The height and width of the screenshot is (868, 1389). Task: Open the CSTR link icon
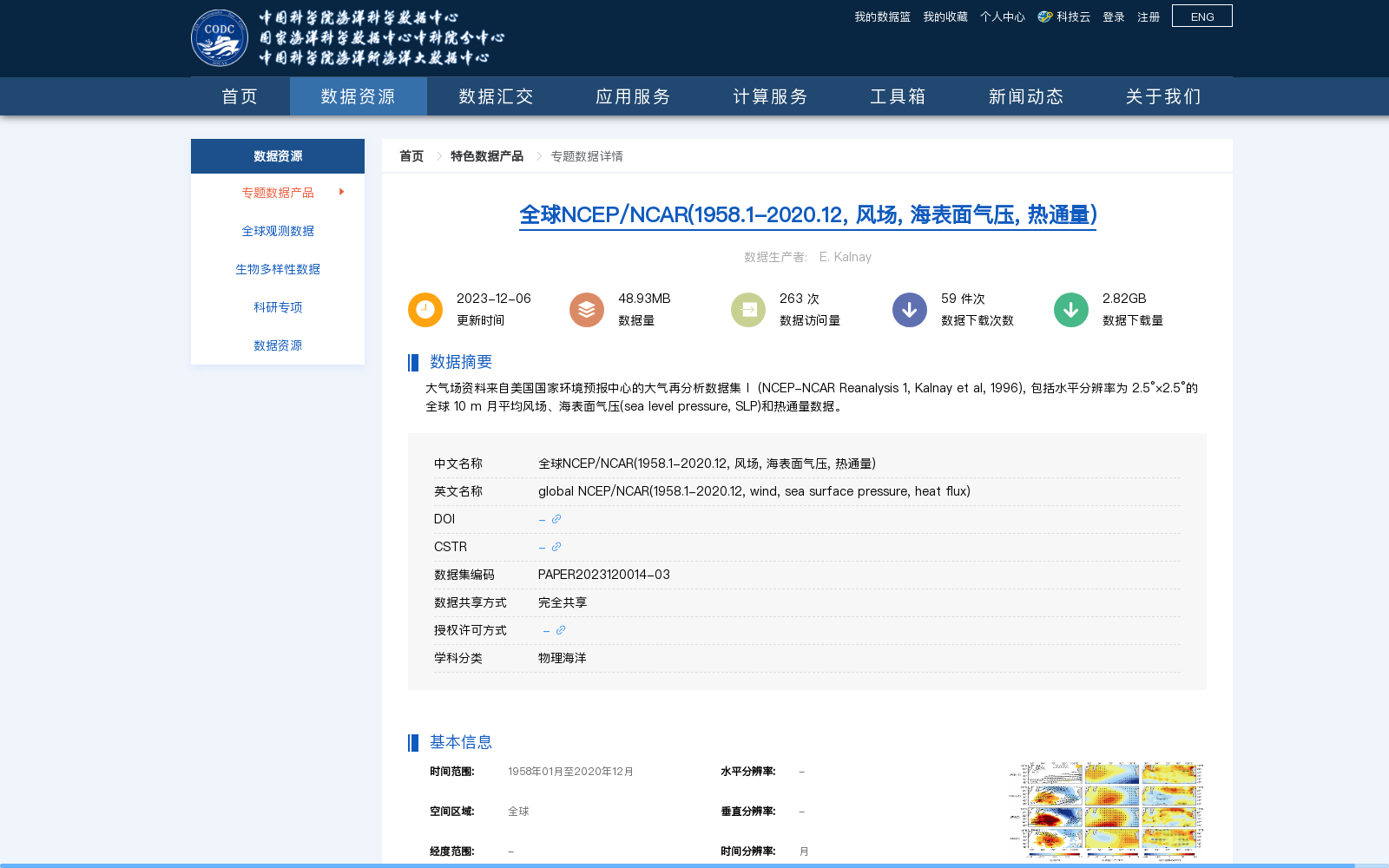pyautogui.click(x=556, y=547)
